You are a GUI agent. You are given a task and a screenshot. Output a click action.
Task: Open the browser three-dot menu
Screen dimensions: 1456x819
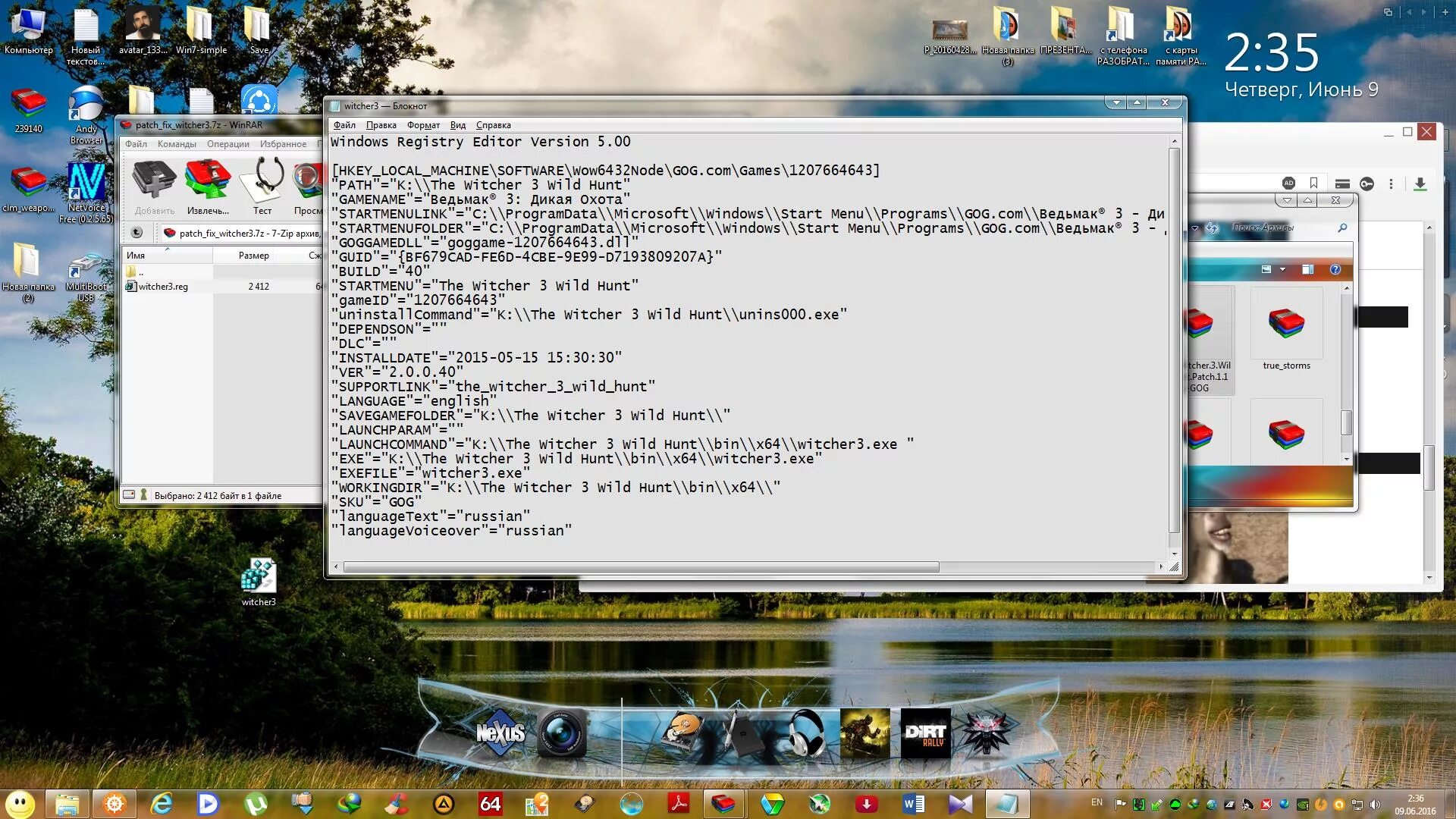tap(1391, 184)
